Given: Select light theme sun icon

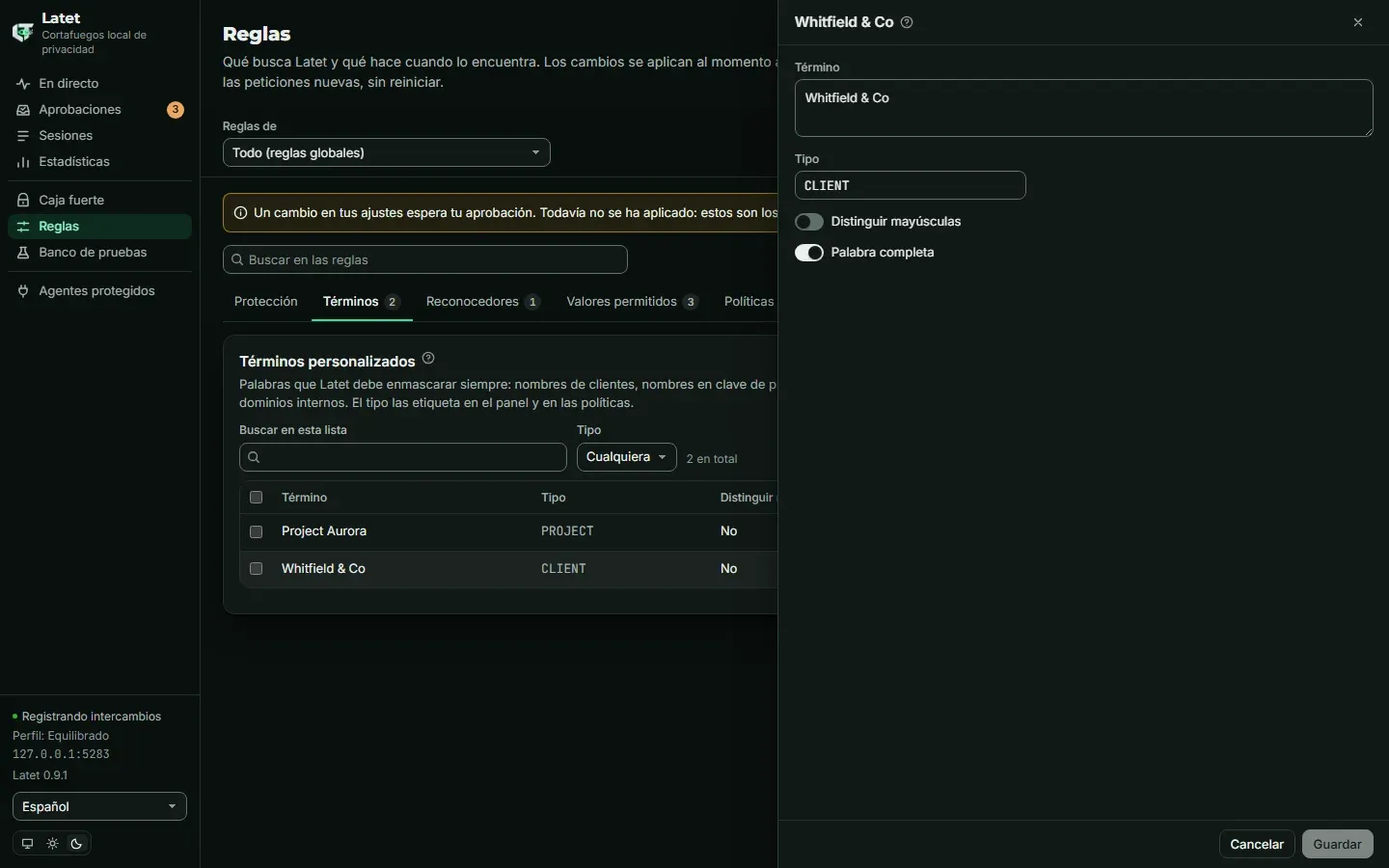Looking at the screenshot, I should (x=52, y=844).
